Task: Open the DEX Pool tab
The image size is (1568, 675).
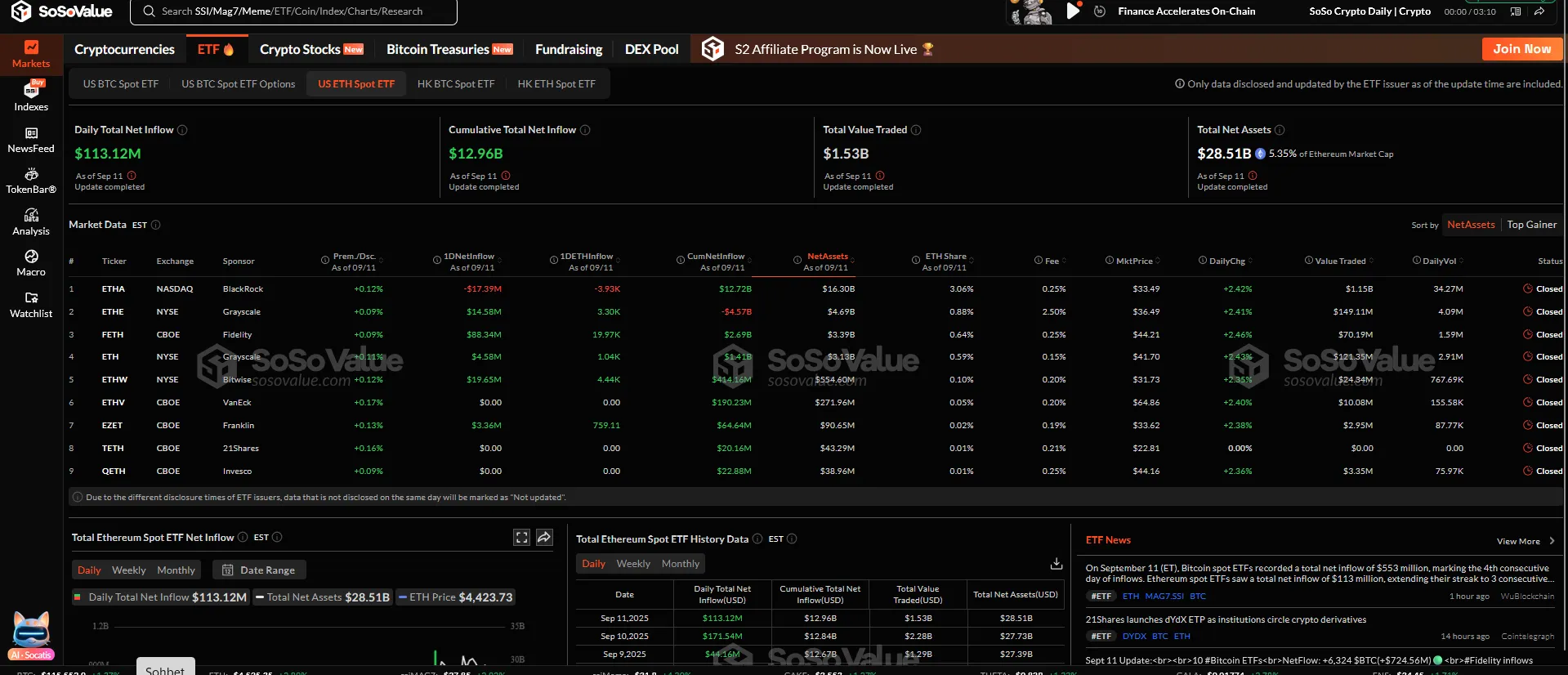Action: point(651,49)
